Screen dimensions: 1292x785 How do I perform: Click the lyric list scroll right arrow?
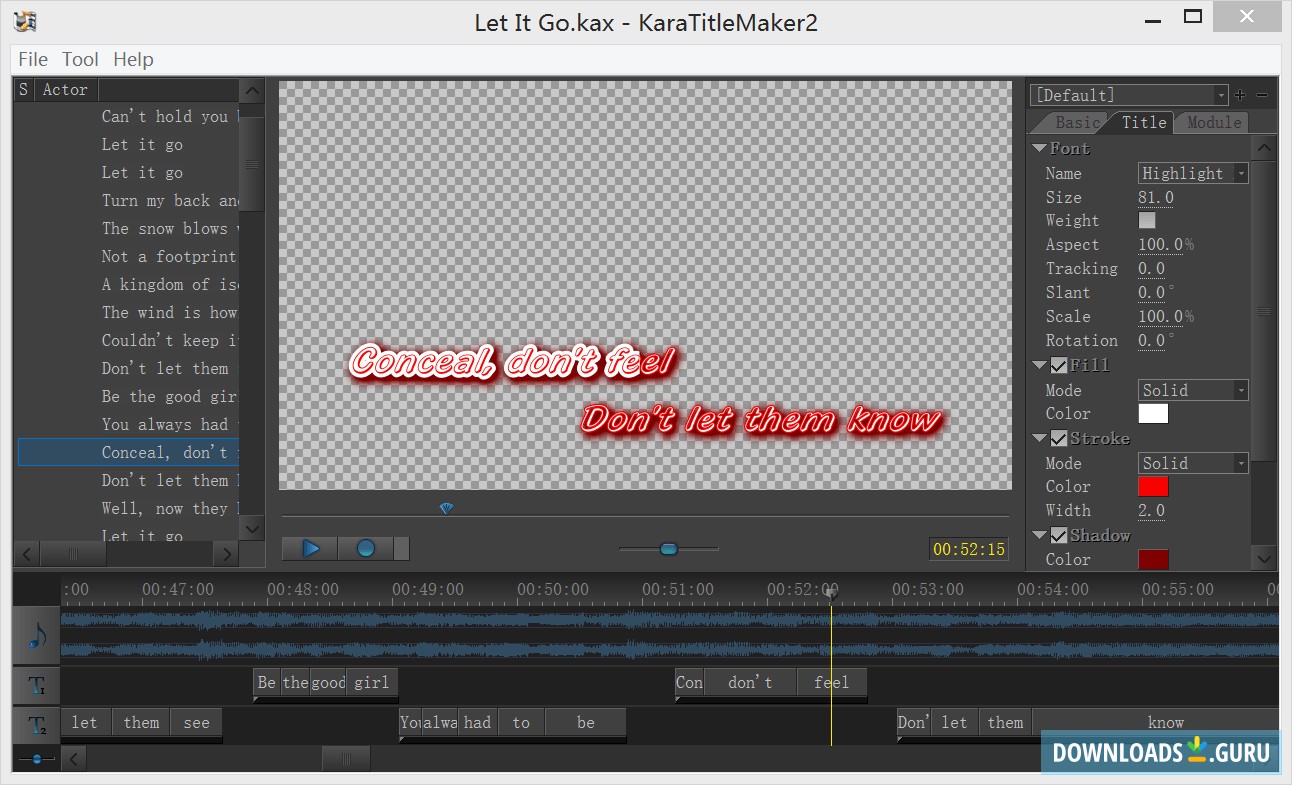click(x=228, y=554)
